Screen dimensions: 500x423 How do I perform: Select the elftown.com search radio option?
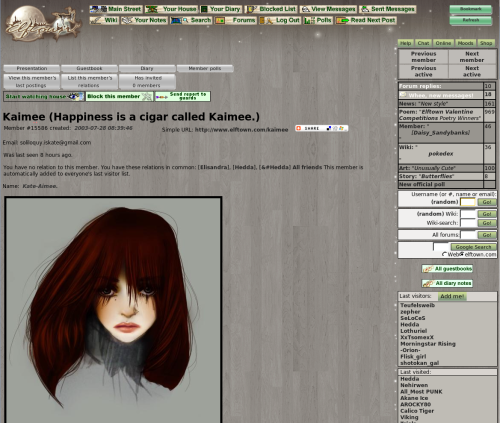tap(462, 254)
